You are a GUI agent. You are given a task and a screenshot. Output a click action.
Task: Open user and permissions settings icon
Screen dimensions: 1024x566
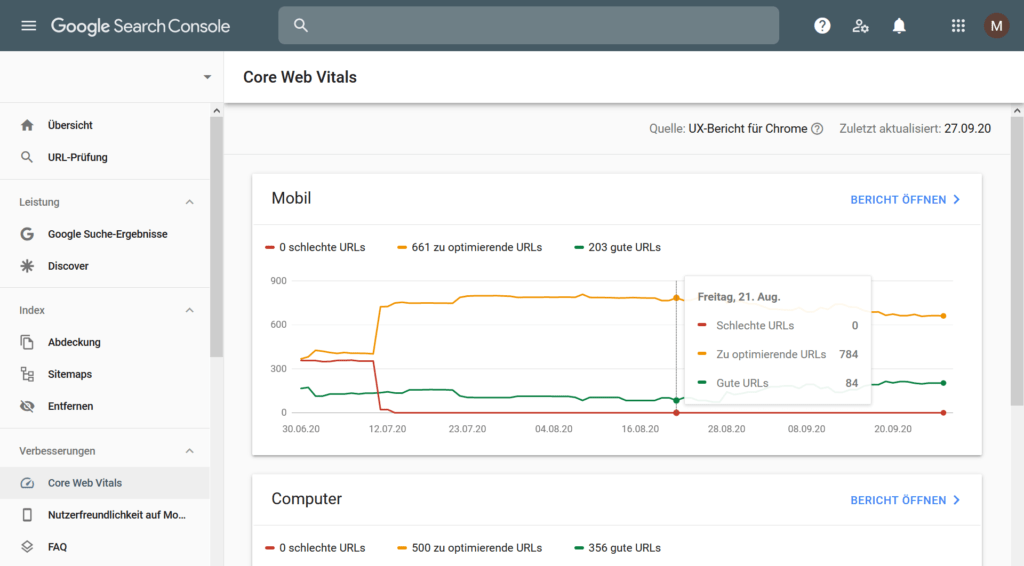(x=860, y=25)
